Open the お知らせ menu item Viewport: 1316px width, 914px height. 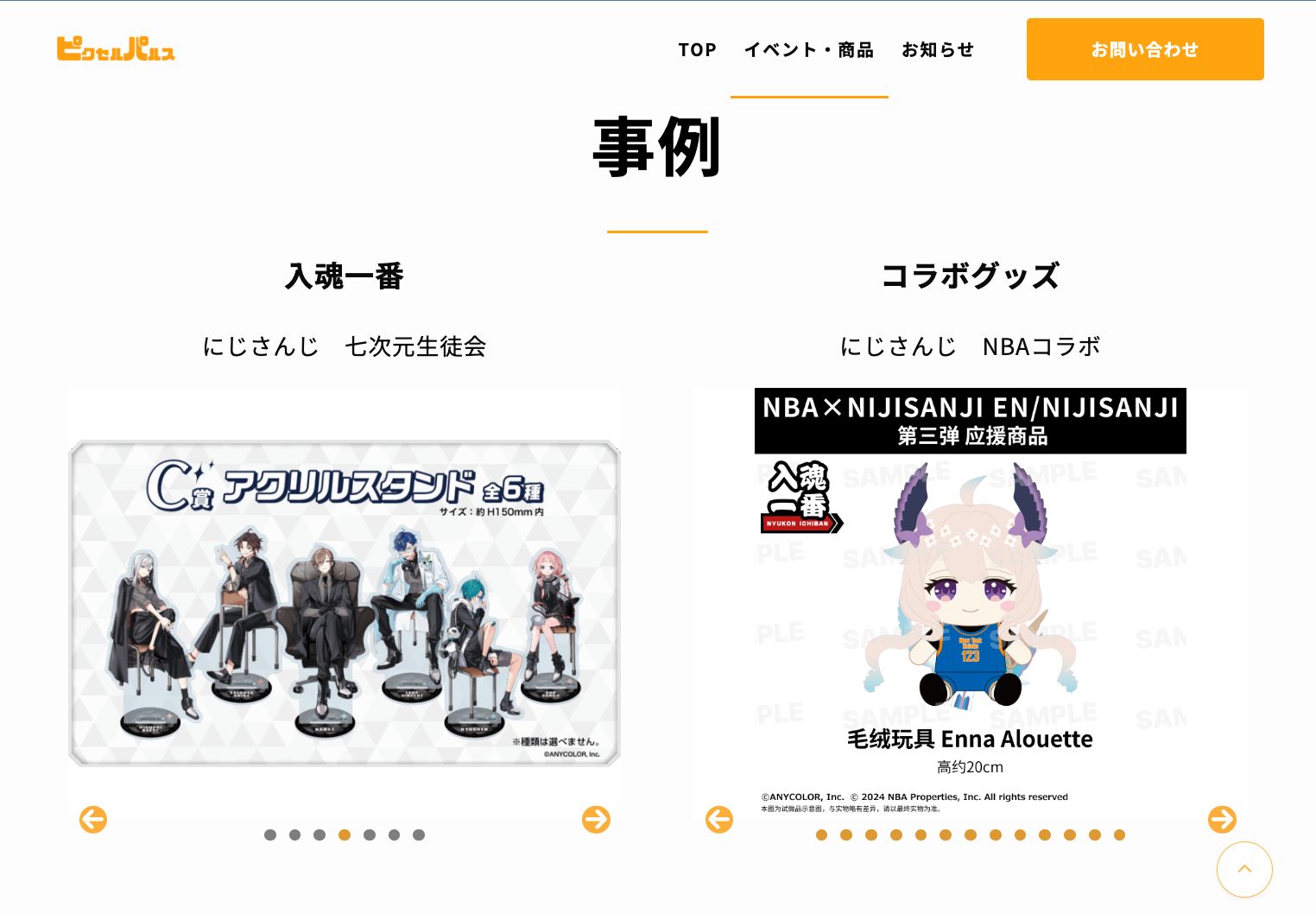point(938,49)
